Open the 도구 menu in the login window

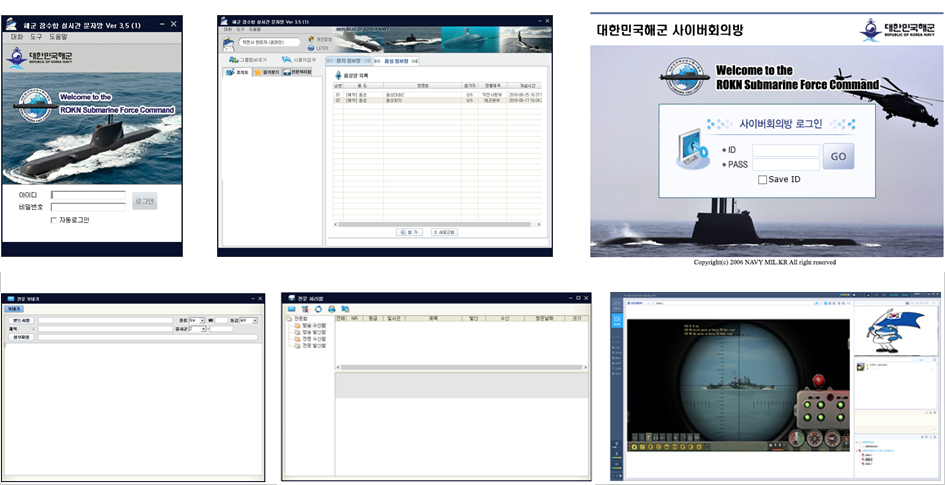[x=36, y=37]
